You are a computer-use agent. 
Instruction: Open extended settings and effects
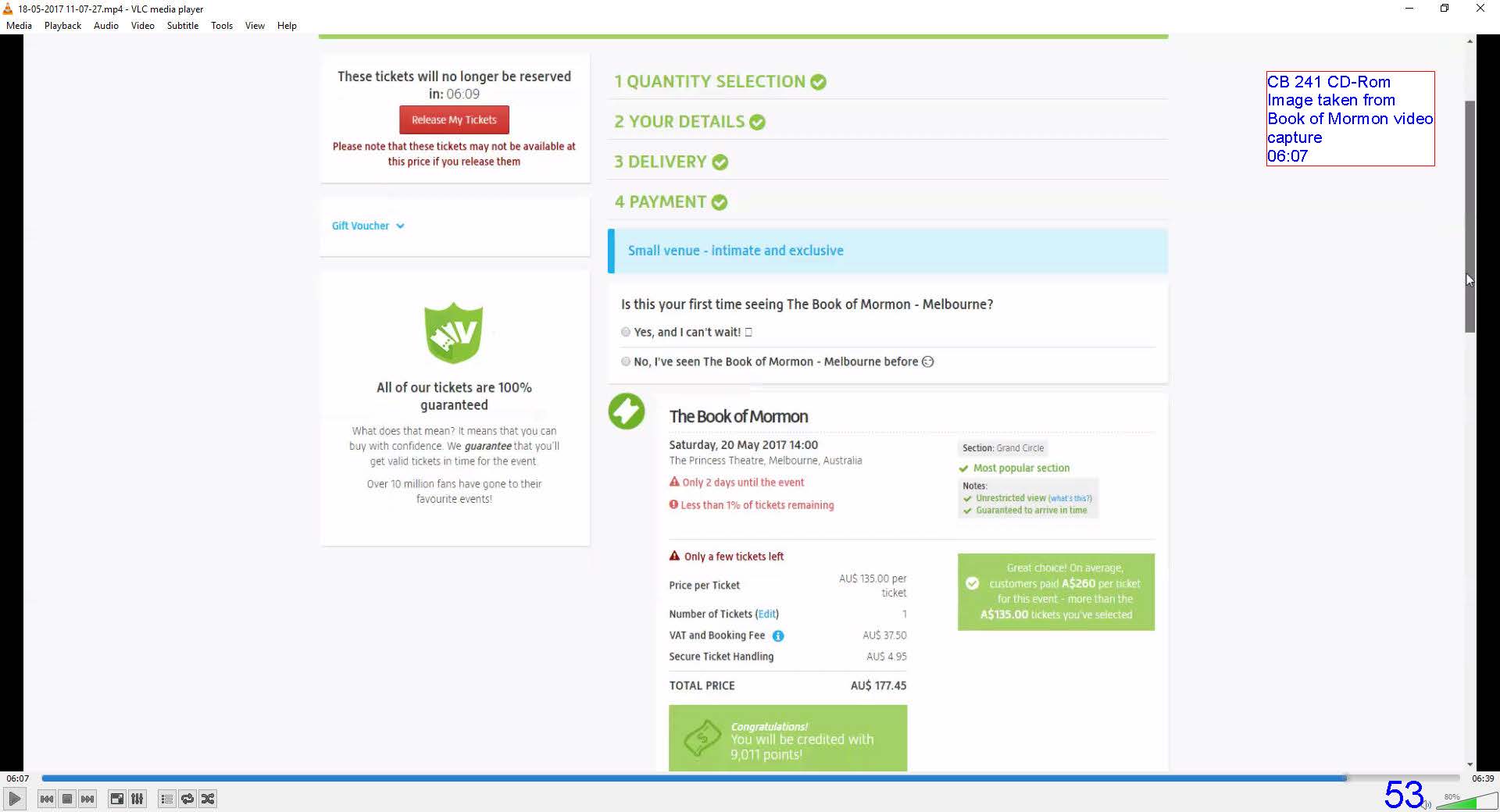click(x=137, y=799)
